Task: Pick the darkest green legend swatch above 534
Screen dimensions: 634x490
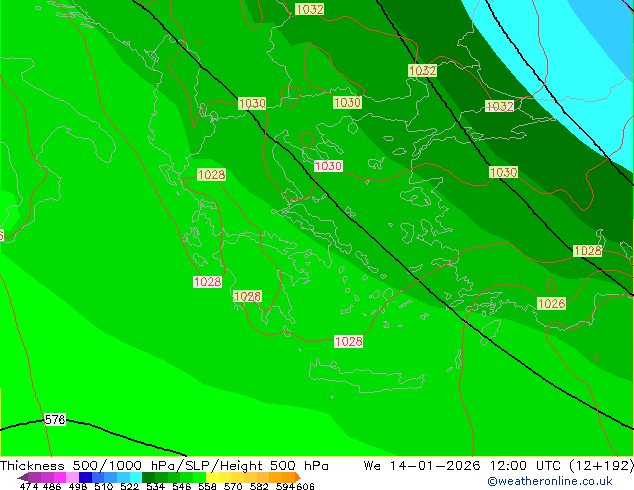Action: point(148,477)
